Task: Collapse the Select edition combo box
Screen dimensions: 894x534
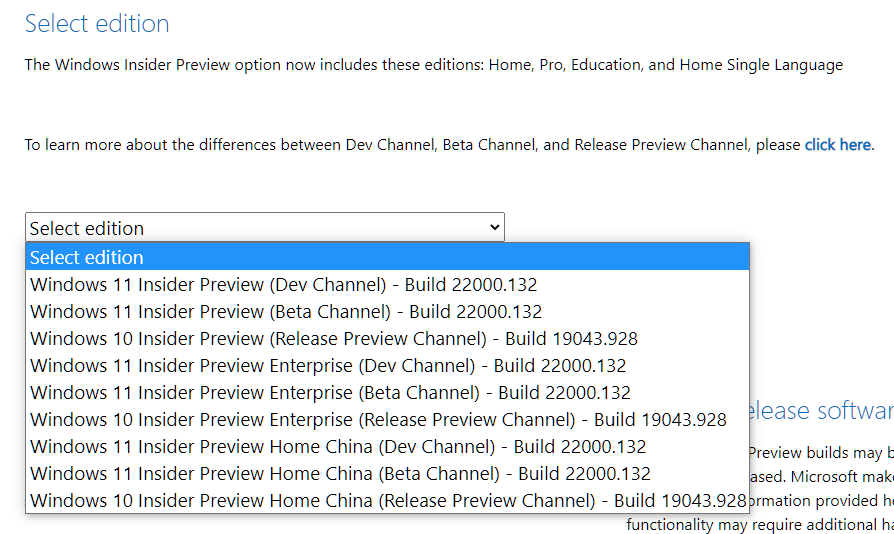Action: click(265, 227)
